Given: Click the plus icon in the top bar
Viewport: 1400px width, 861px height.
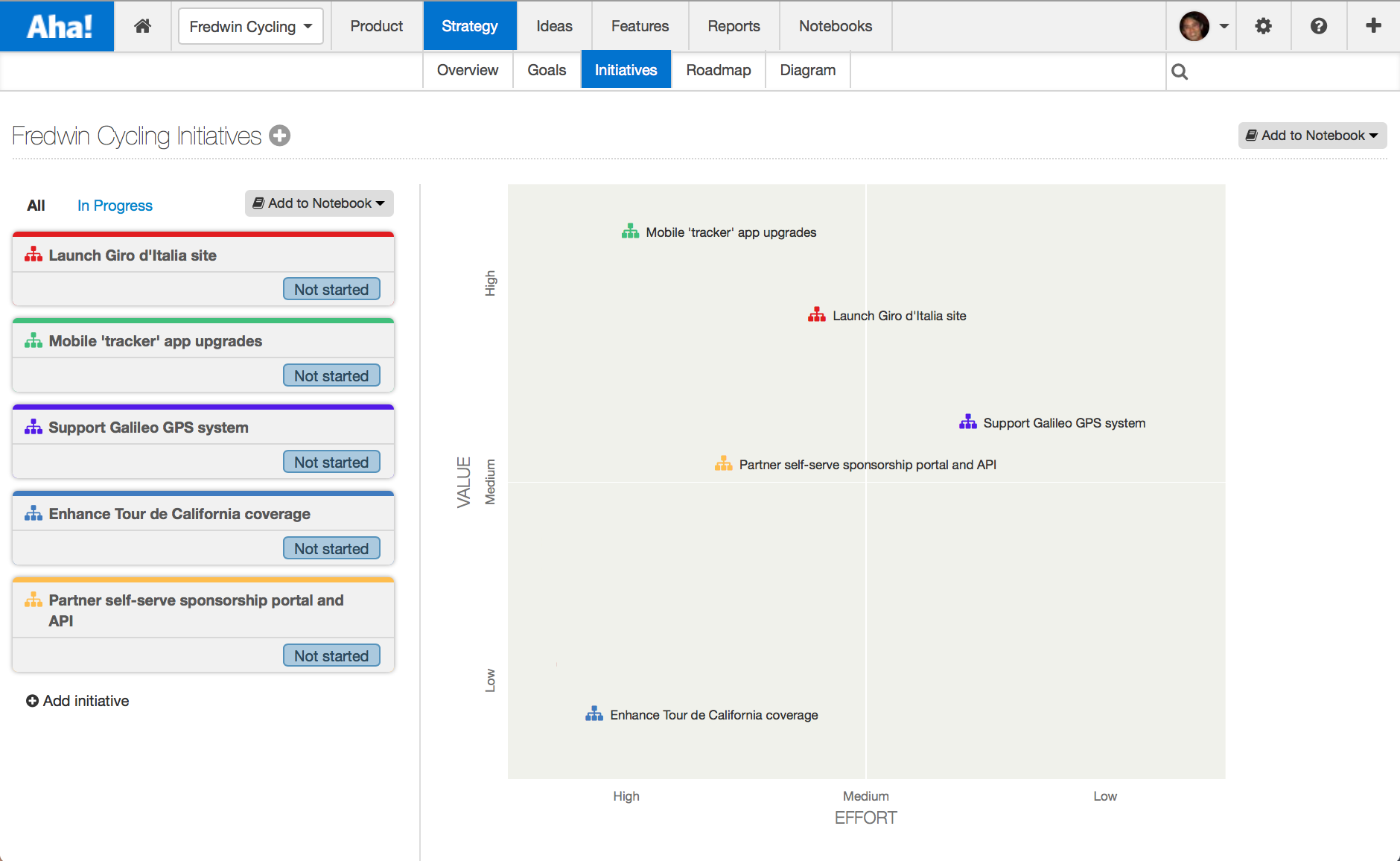Looking at the screenshot, I should pos(1374,25).
